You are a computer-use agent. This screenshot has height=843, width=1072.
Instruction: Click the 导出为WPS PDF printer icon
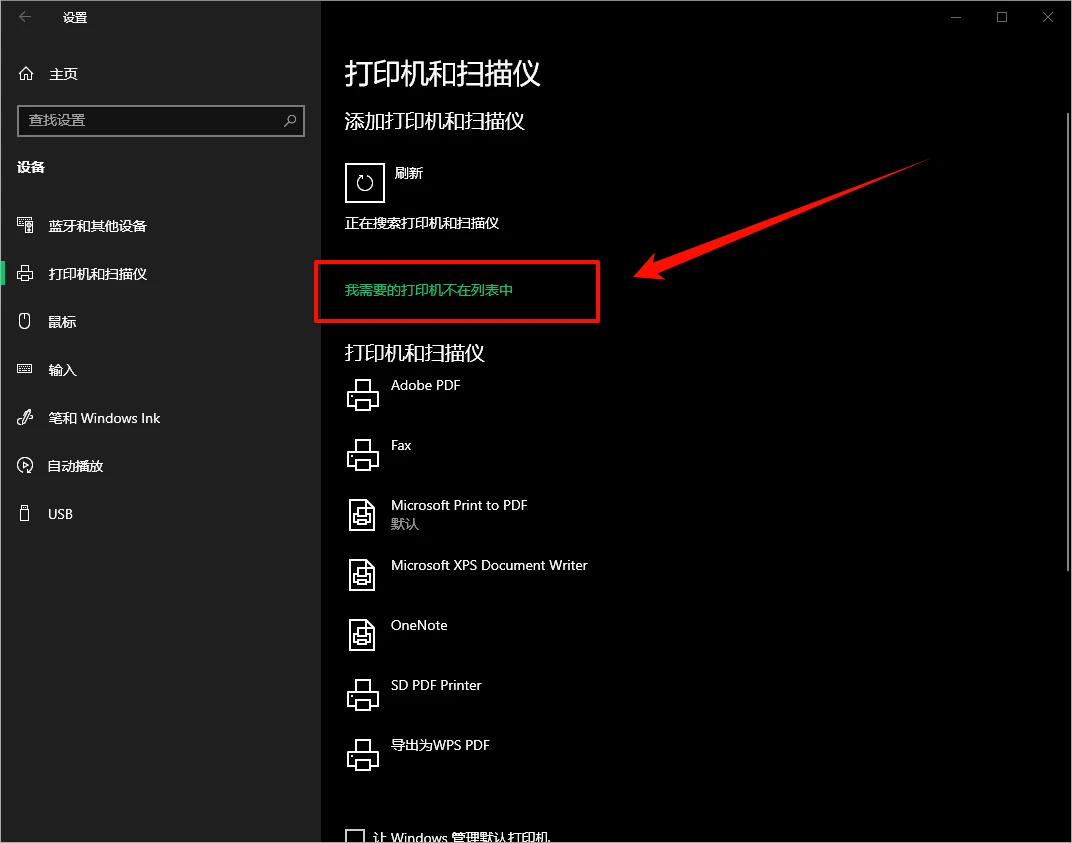(362, 755)
